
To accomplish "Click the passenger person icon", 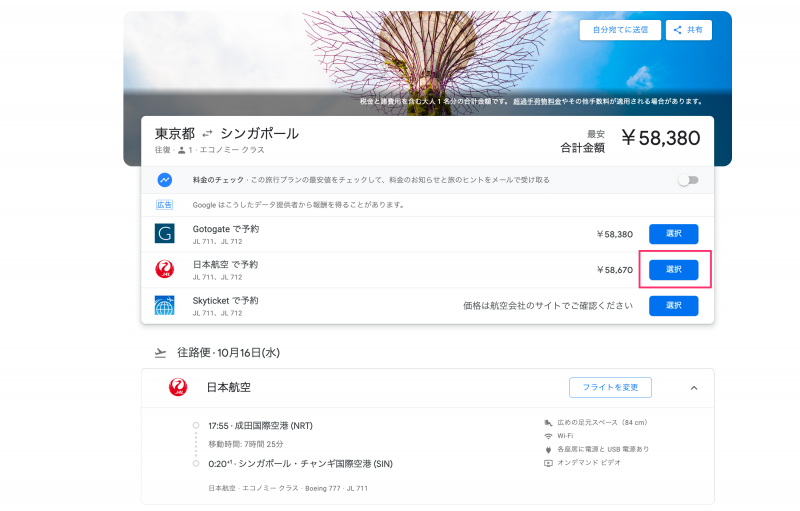I will 181,150.
